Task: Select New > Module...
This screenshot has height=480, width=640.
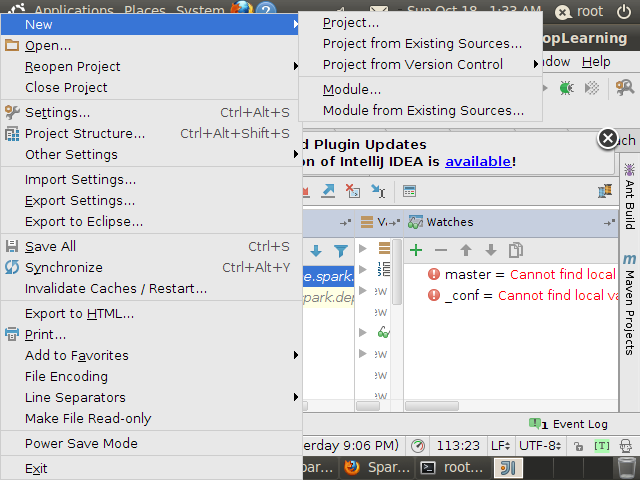Action: (x=420, y=90)
